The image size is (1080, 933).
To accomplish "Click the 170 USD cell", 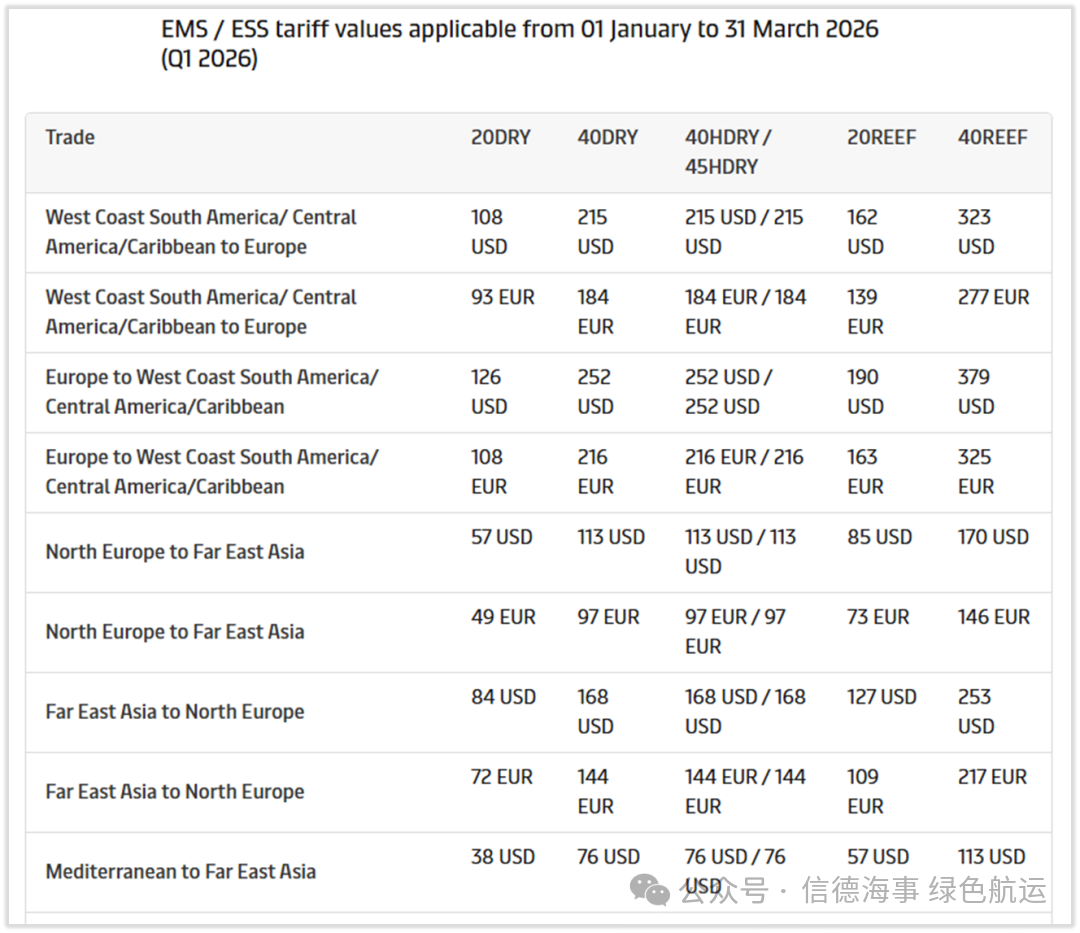I will tap(992, 537).
